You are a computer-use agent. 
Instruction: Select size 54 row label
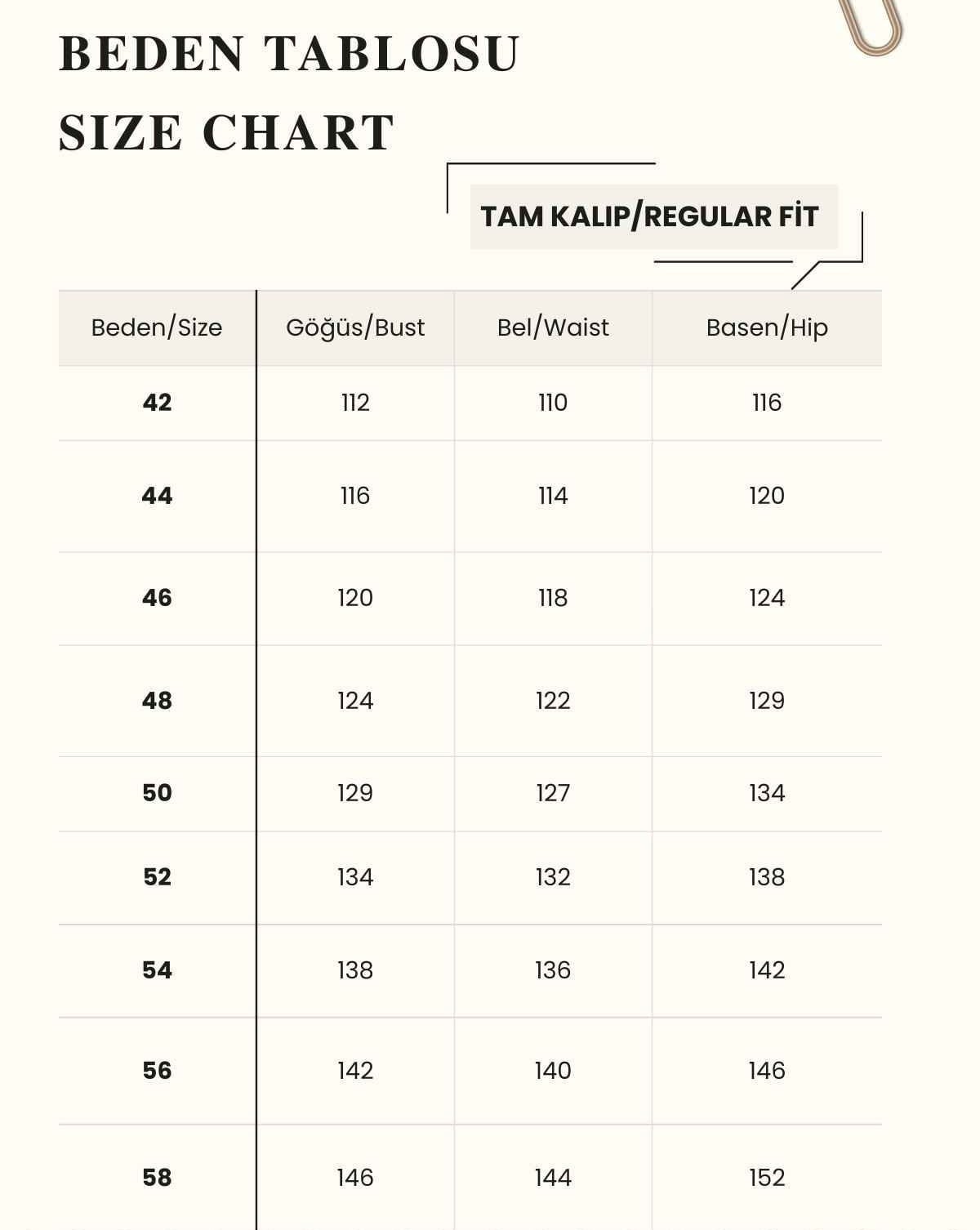(157, 970)
